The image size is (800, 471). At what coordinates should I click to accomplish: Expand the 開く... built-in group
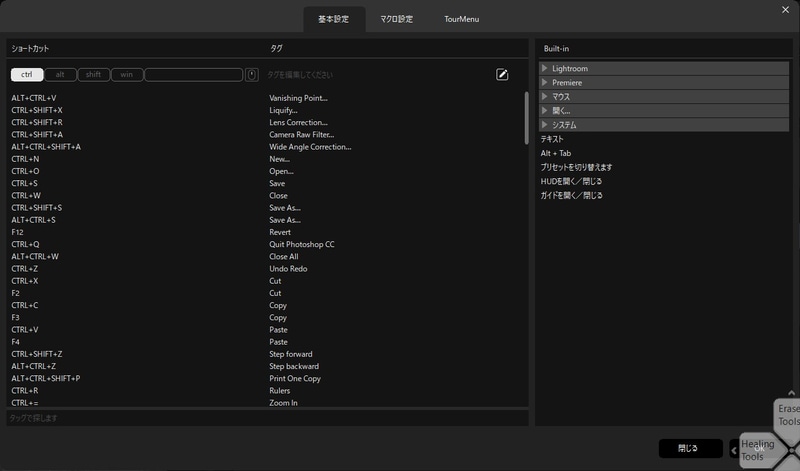[x=664, y=111]
